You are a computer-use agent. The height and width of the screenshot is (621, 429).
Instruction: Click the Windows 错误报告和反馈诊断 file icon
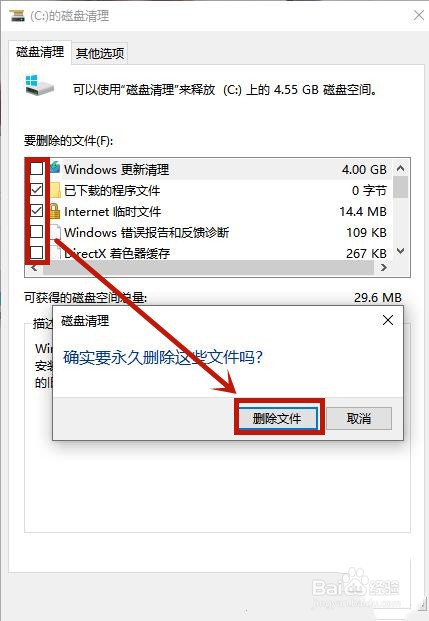click(55, 232)
